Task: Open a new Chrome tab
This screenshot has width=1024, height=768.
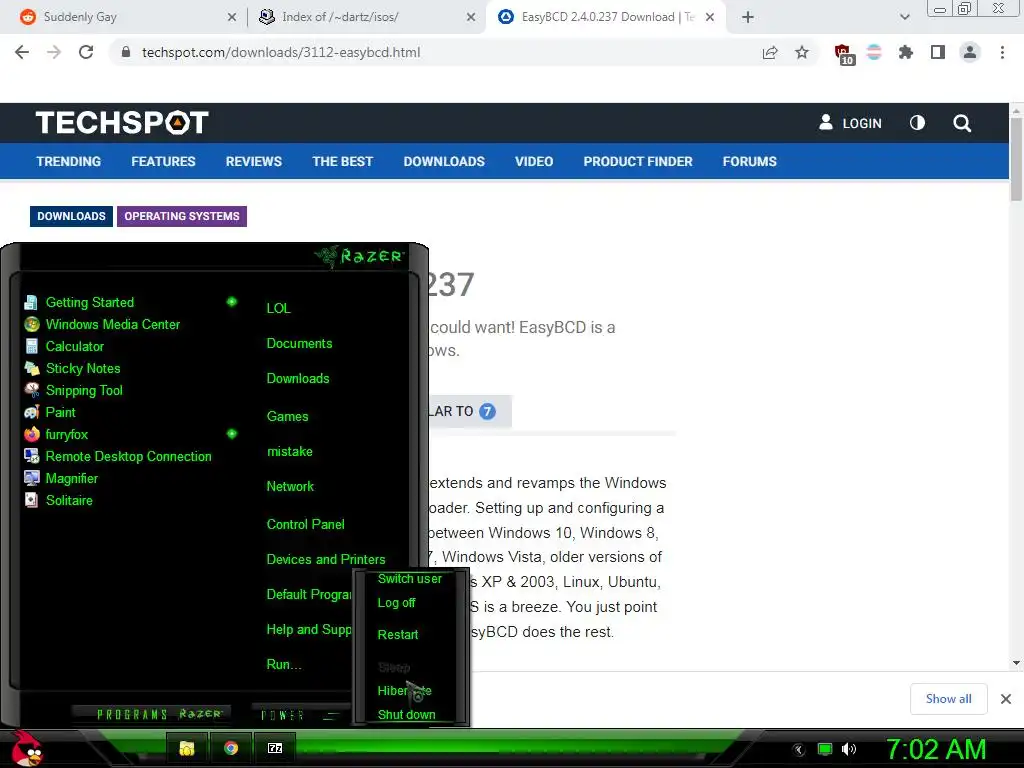Action: click(x=748, y=18)
